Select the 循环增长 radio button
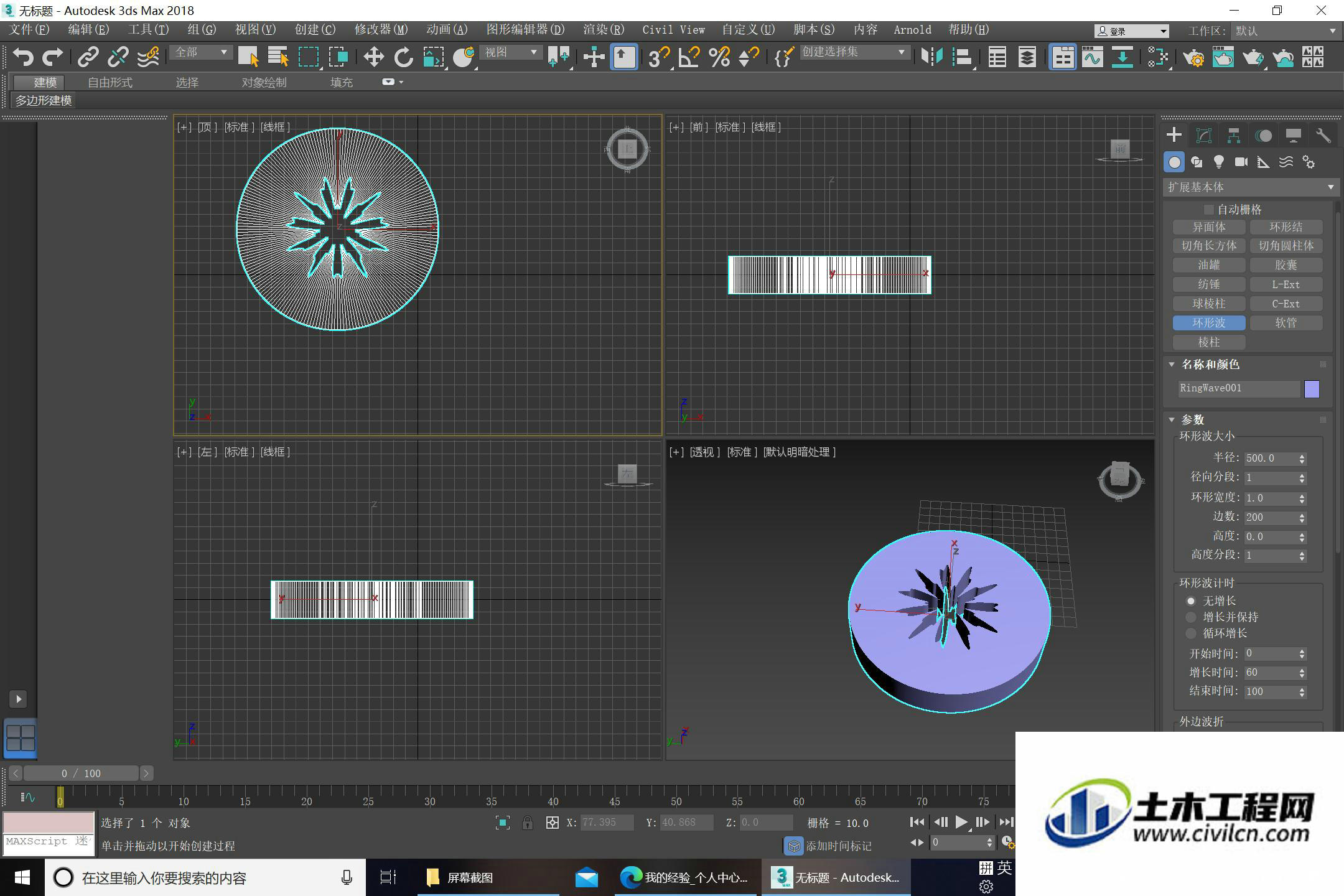Screen dimensions: 1344x896 1190,633
